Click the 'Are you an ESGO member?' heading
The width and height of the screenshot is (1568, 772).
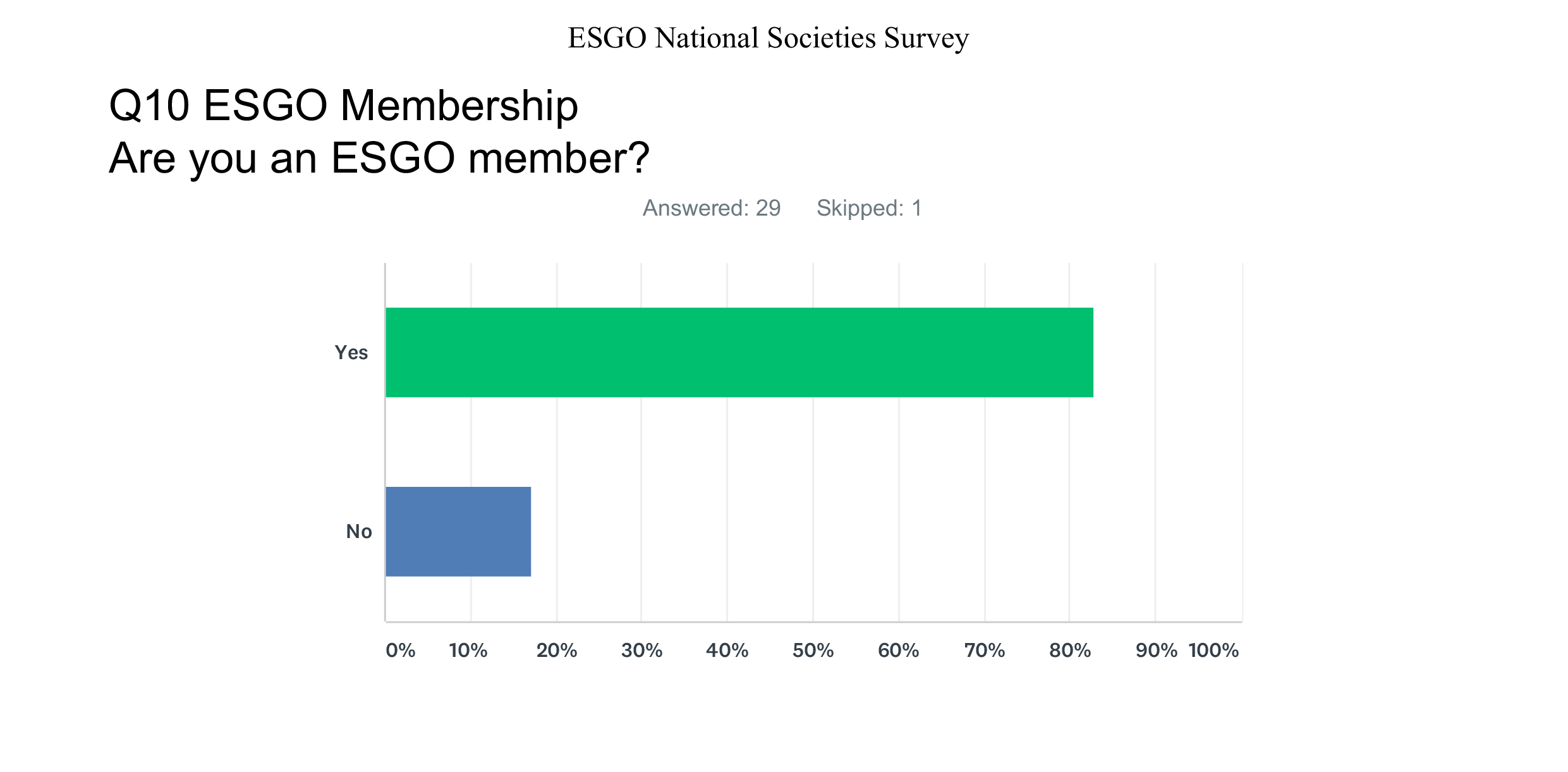click(379, 158)
